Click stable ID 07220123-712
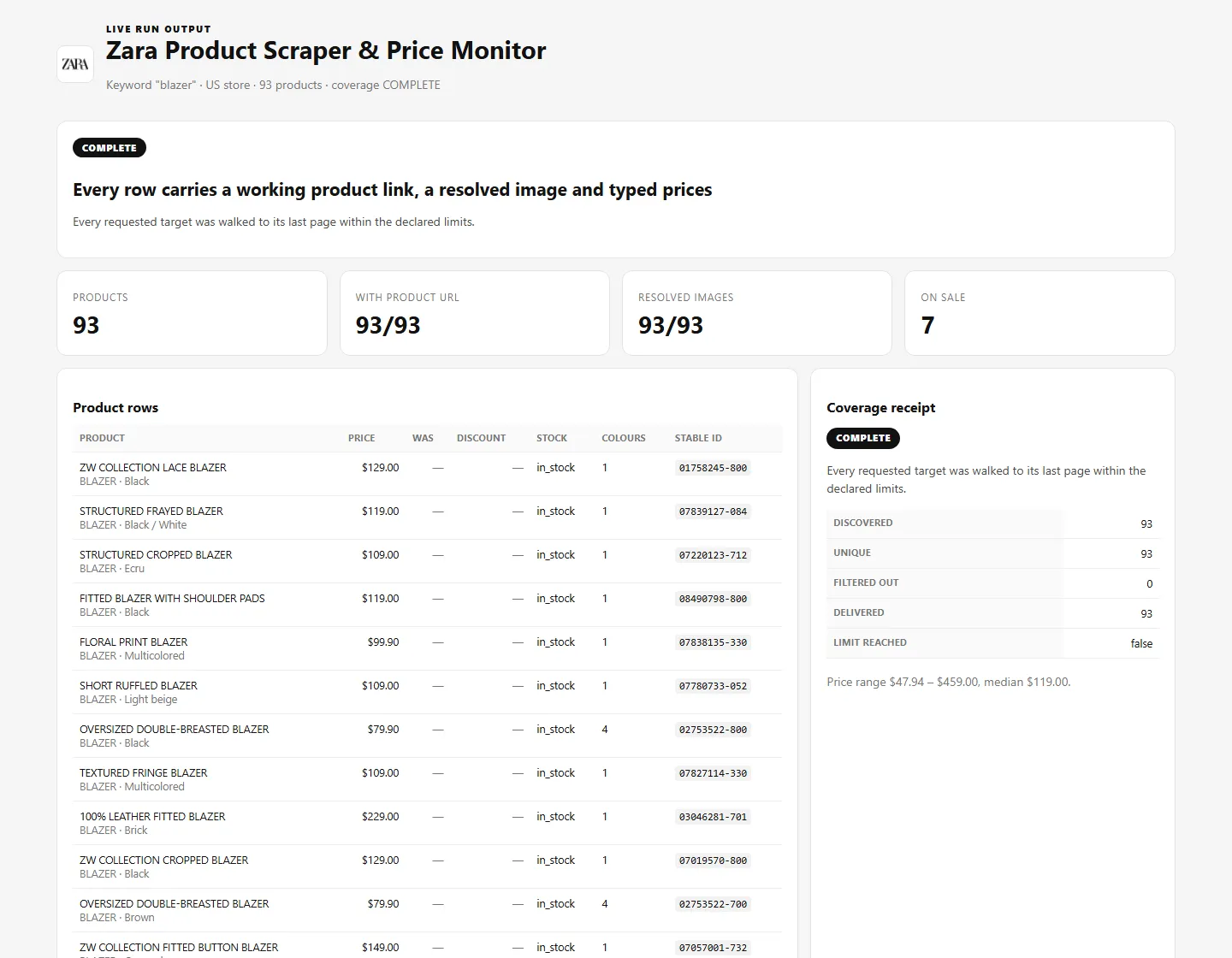Screen dimensions: 1232x958 click(x=713, y=555)
